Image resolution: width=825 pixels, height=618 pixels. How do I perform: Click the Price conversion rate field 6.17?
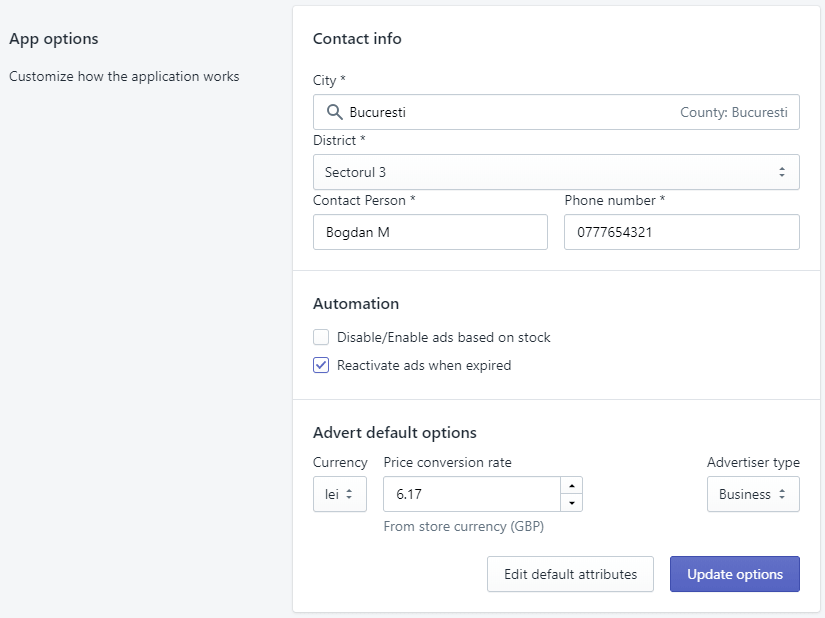point(471,494)
